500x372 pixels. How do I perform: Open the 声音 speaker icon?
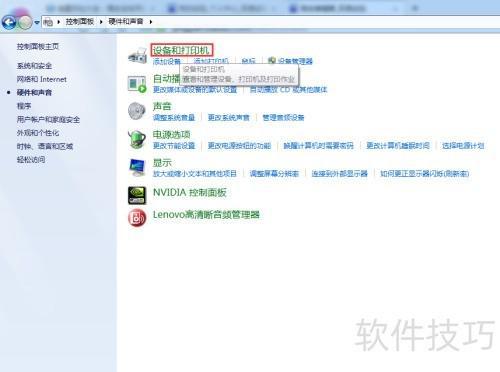pos(137,111)
